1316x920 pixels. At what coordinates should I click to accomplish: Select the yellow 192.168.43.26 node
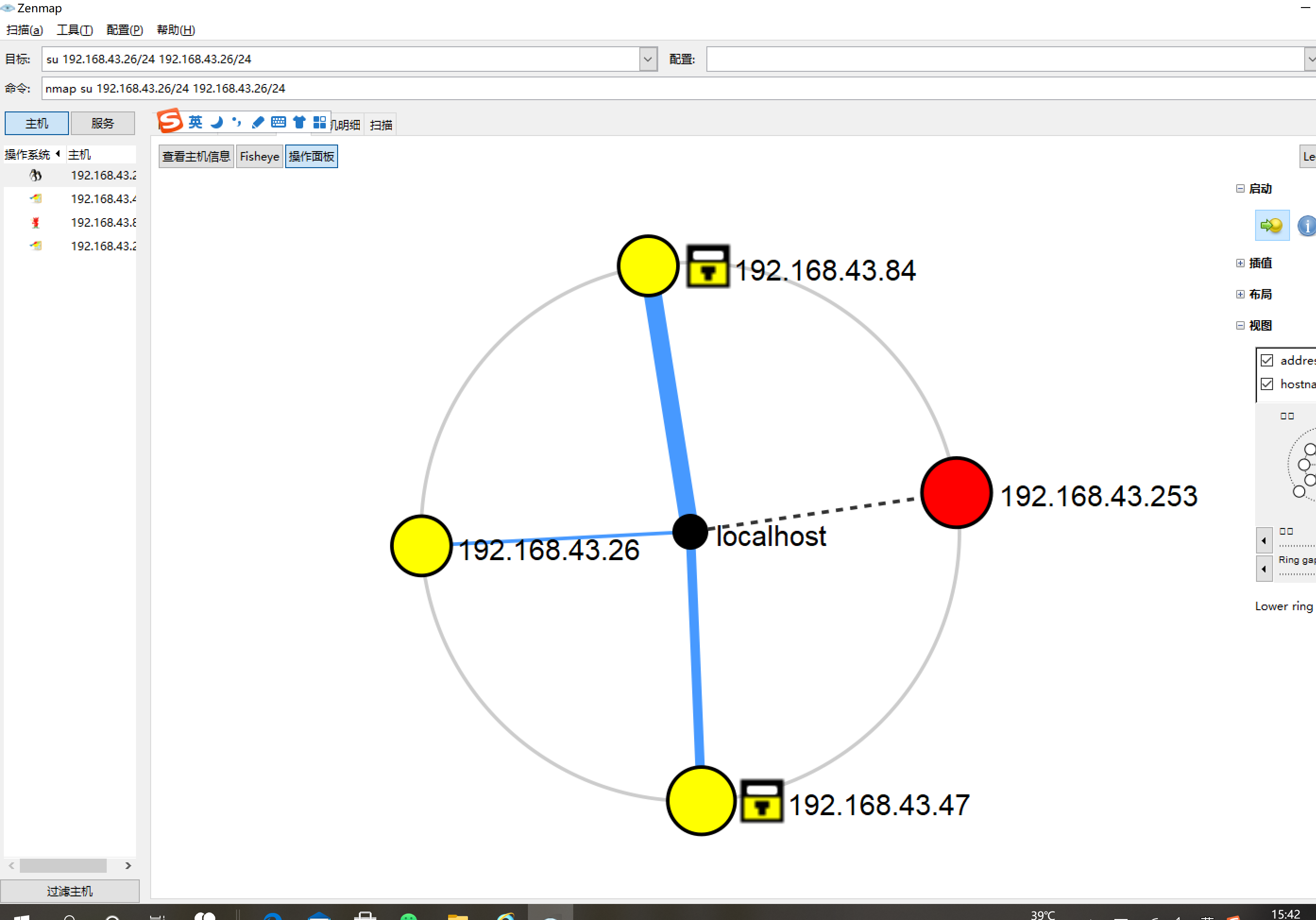421,545
